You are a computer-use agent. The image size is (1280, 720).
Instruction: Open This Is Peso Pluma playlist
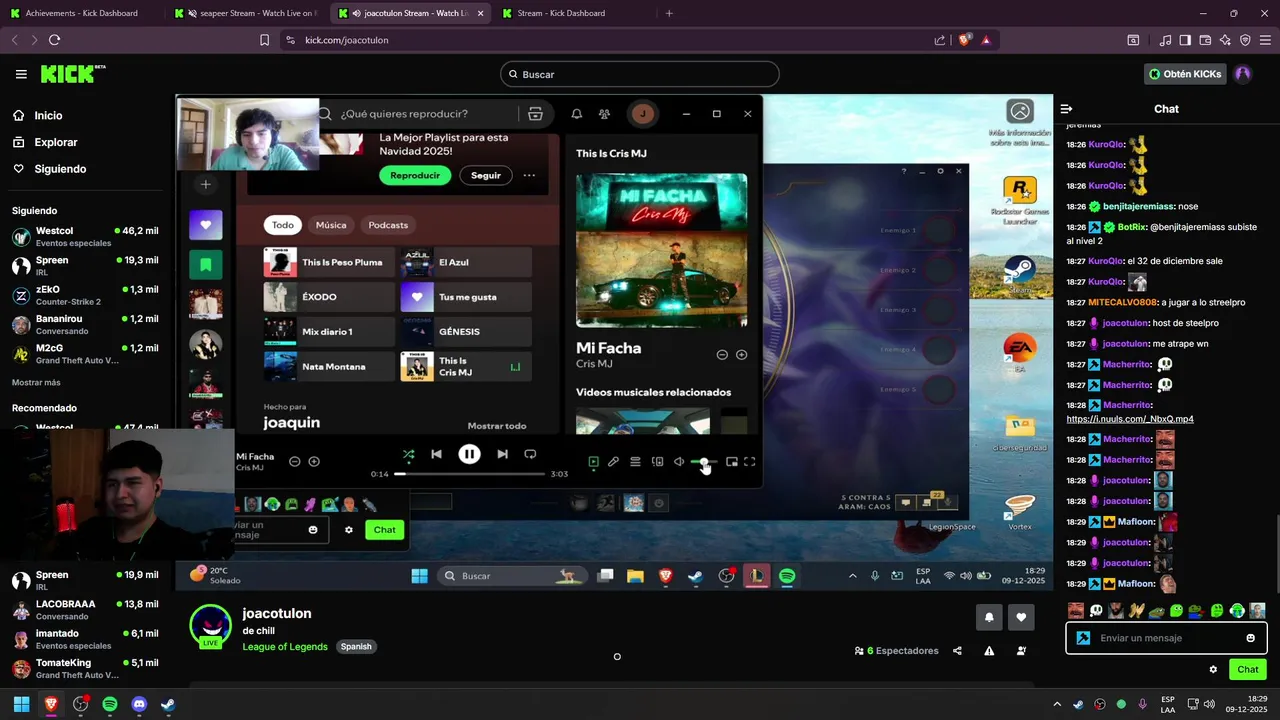(329, 262)
